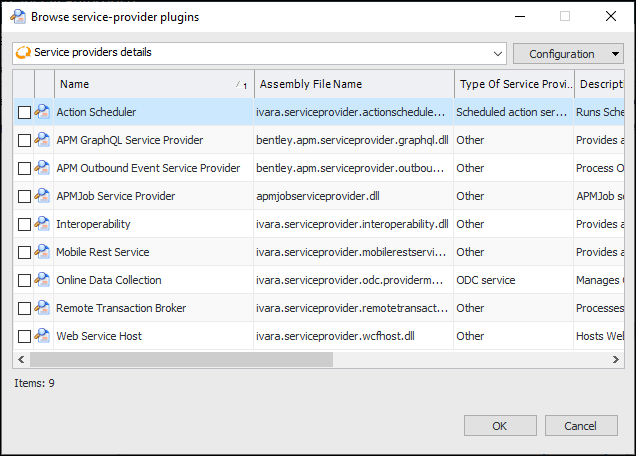Viewport: 636px width, 456px height.
Task: Click the Type Of Service Provider column header
Action: coord(514,84)
